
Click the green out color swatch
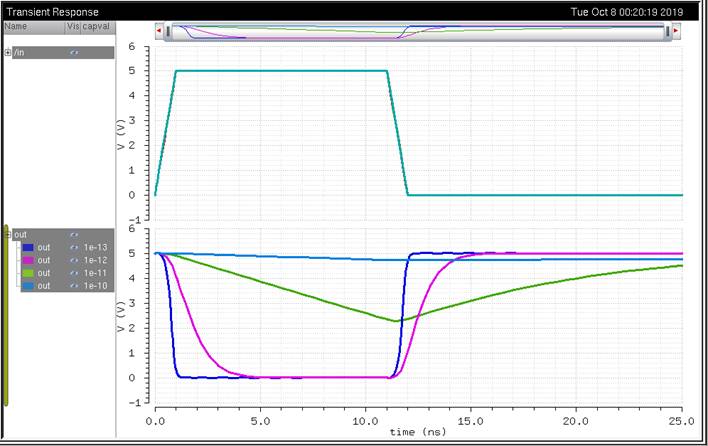click(29, 273)
